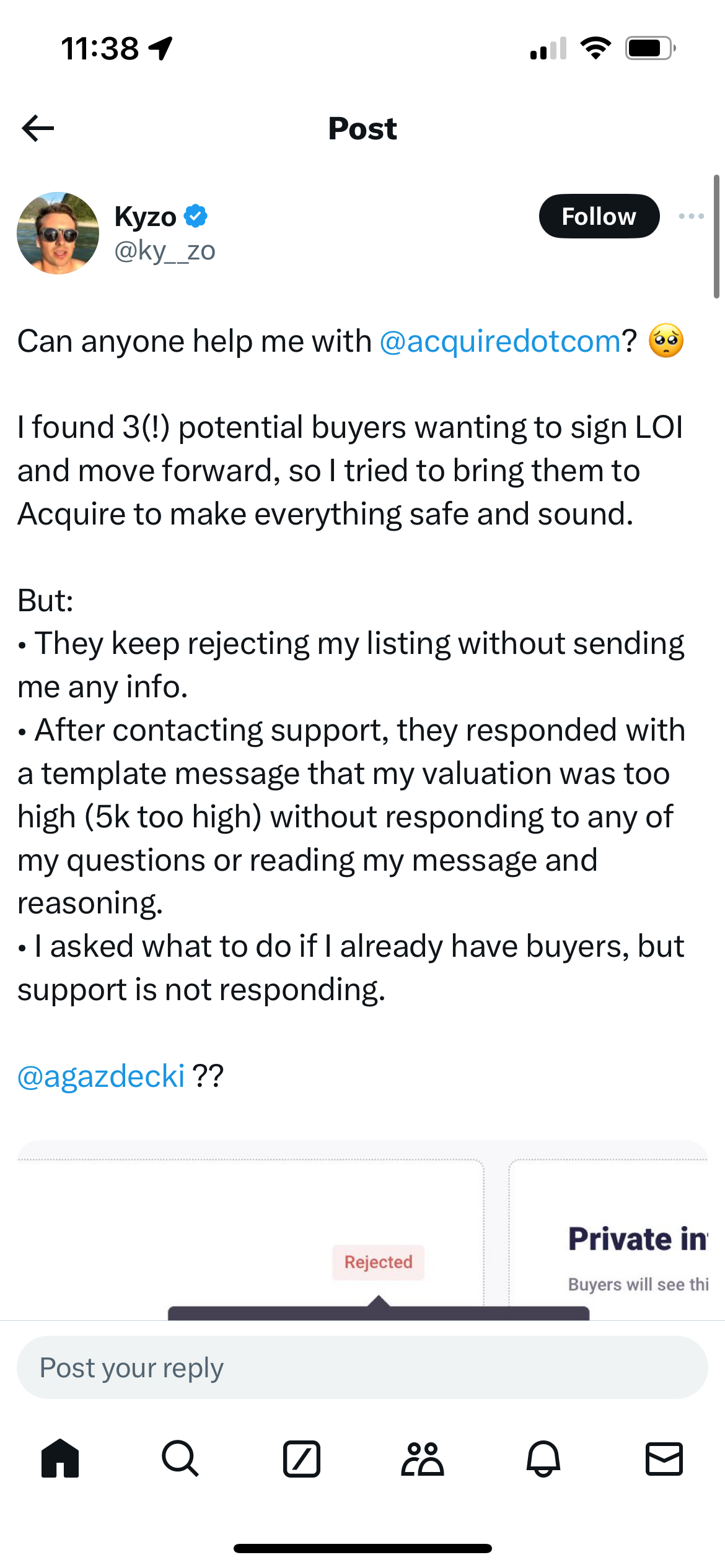Open the @acquiredotcom mention link
The height and width of the screenshot is (1568, 725).
point(500,341)
